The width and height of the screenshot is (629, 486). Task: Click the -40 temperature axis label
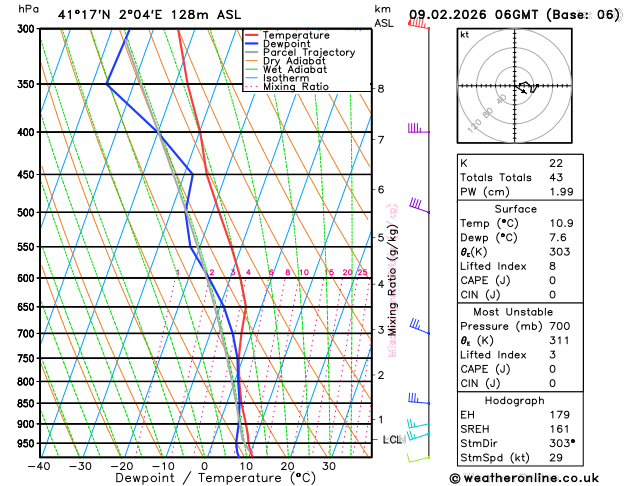[x=39, y=466]
